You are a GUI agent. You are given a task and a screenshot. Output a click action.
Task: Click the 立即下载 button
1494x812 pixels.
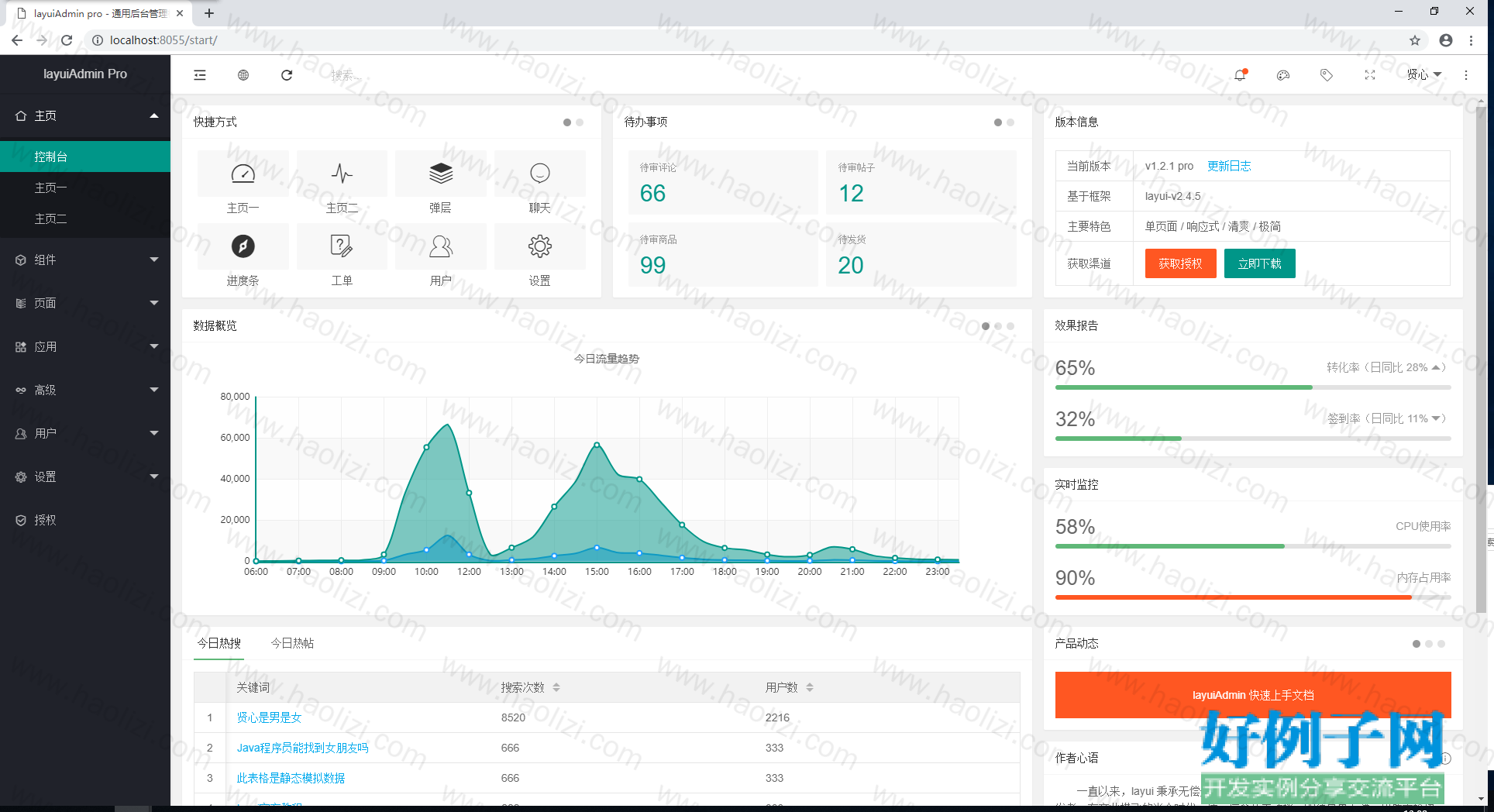point(1259,263)
